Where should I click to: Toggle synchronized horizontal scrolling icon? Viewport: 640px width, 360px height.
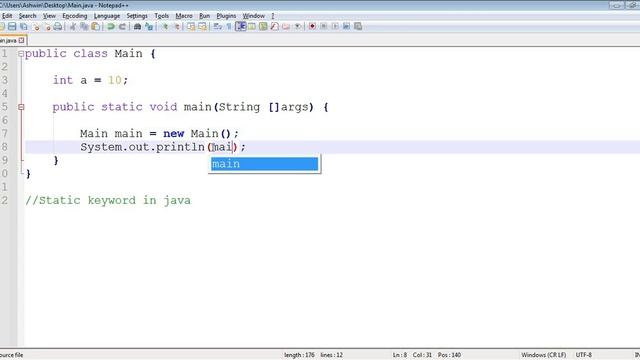(202, 27)
